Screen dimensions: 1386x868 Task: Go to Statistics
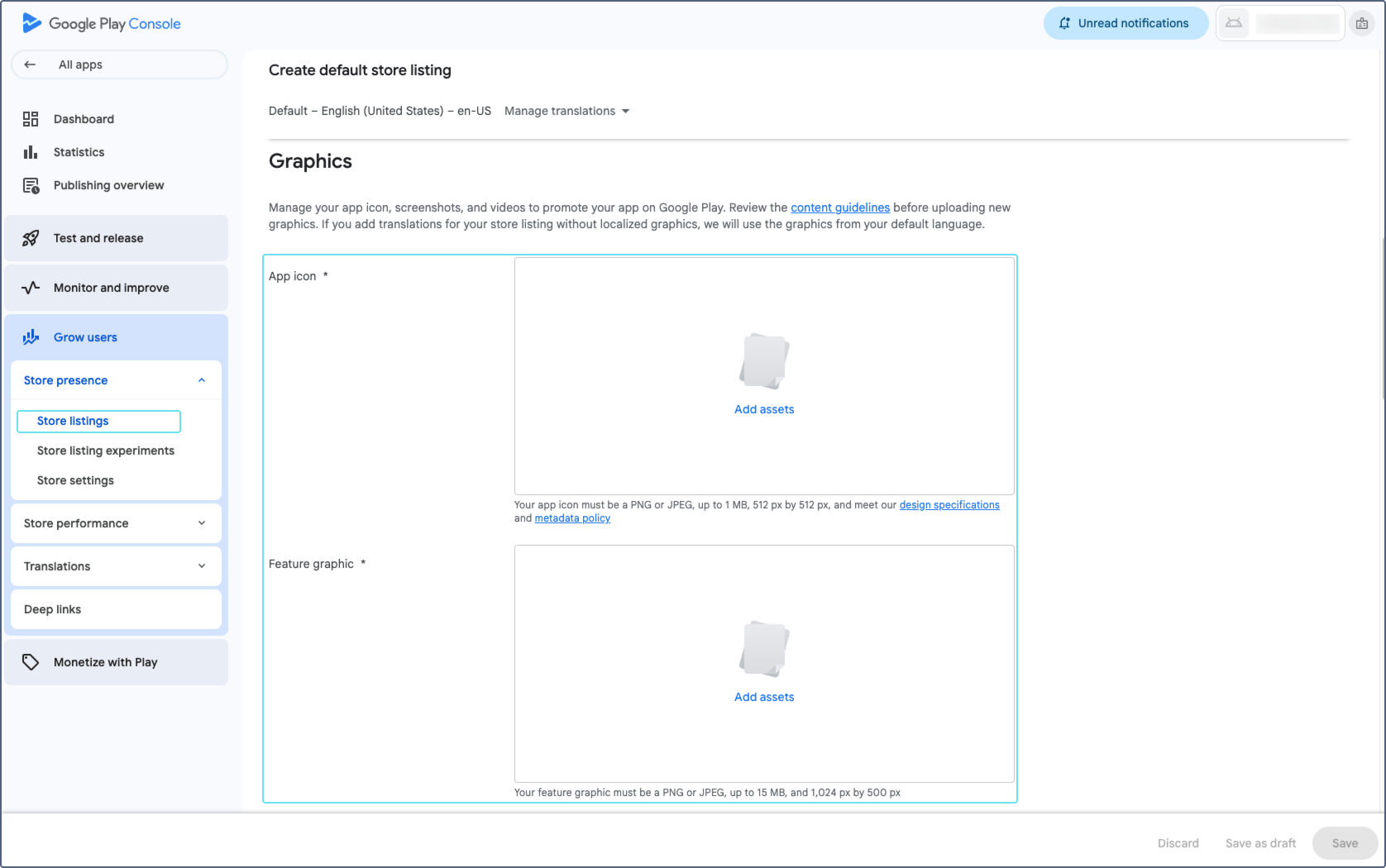[79, 152]
